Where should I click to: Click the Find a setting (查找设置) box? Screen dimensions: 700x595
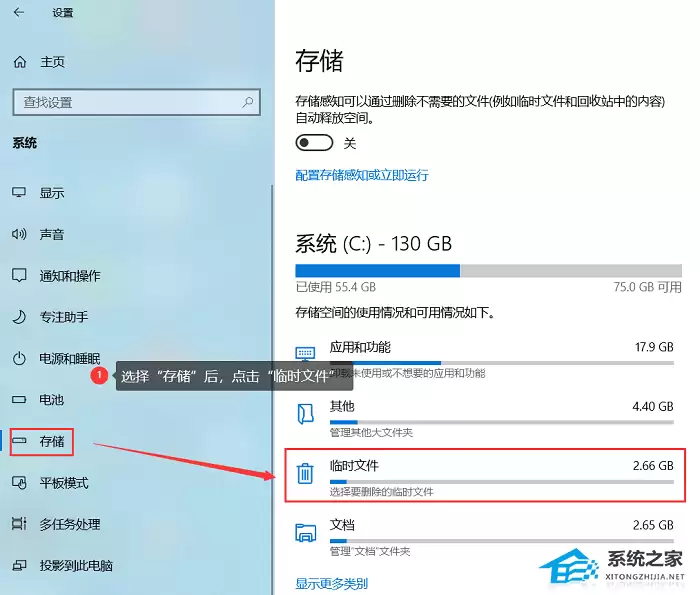tap(137, 102)
